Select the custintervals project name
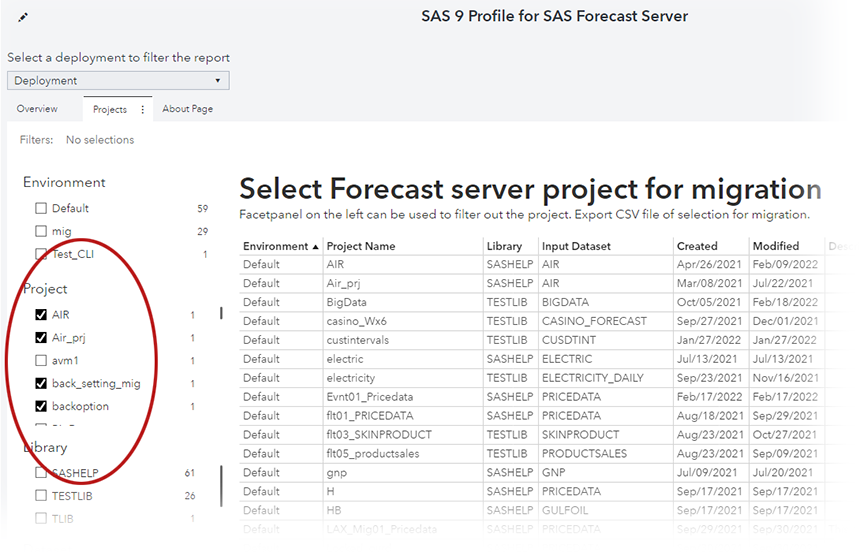Image resolution: width=860 pixels, height=552 pixels. tap(358, 340)
